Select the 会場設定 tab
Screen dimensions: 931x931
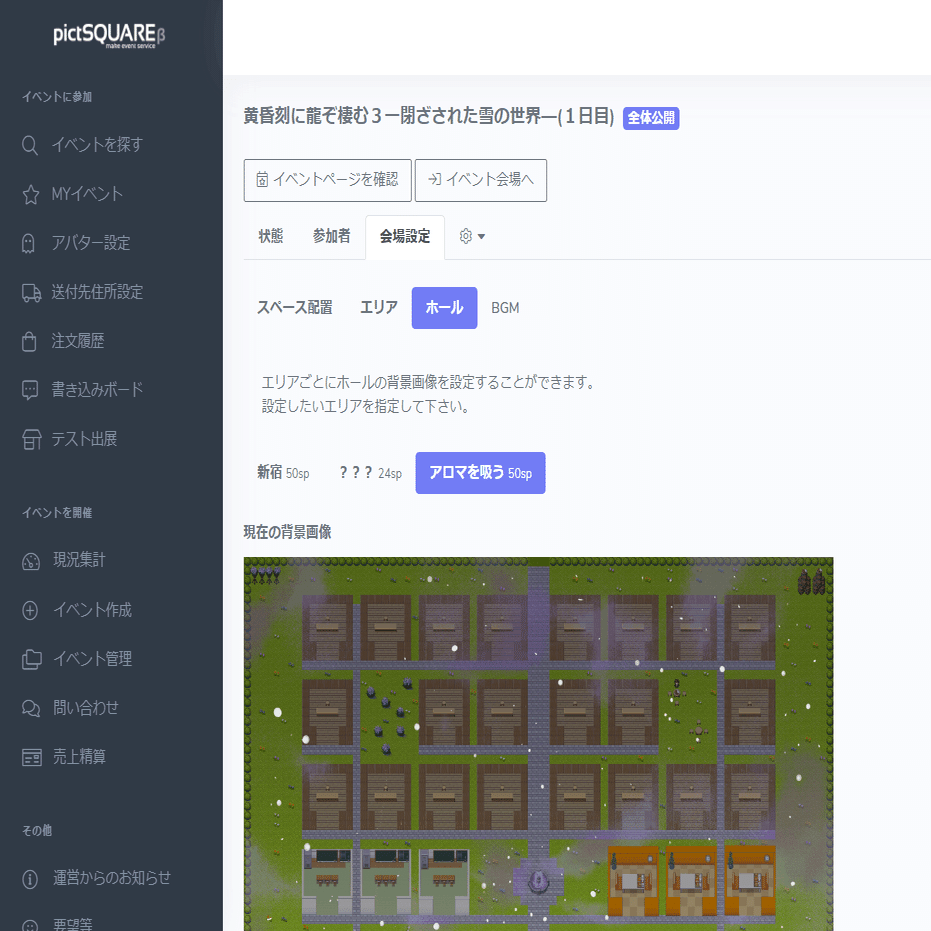point(405,237)
